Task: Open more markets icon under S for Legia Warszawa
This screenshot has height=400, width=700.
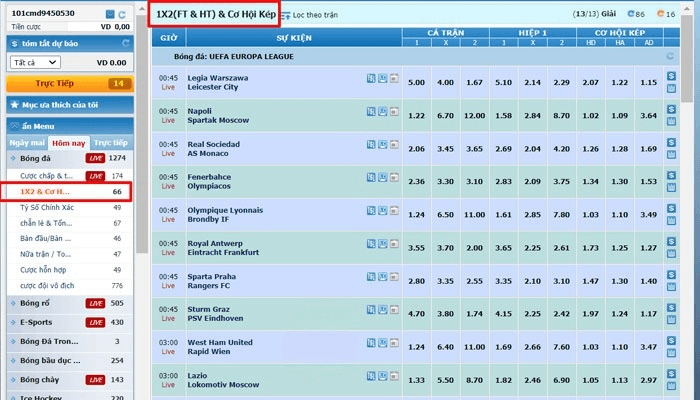Action: click(671, 88)
